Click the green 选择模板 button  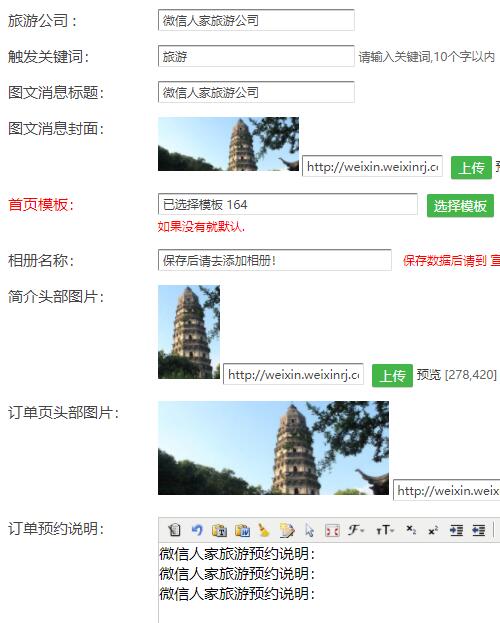pos(460,205)
